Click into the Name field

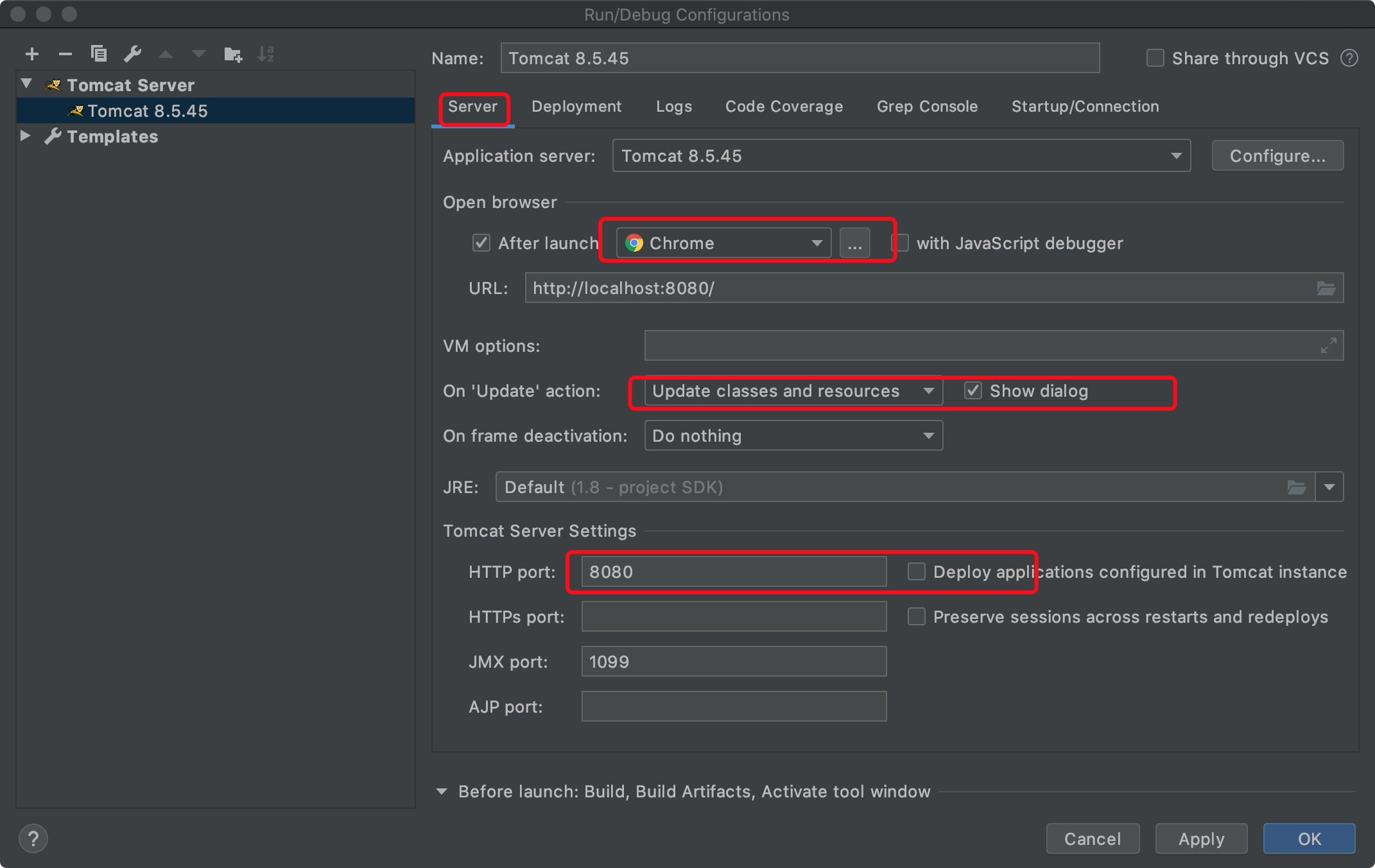(800, 58)
